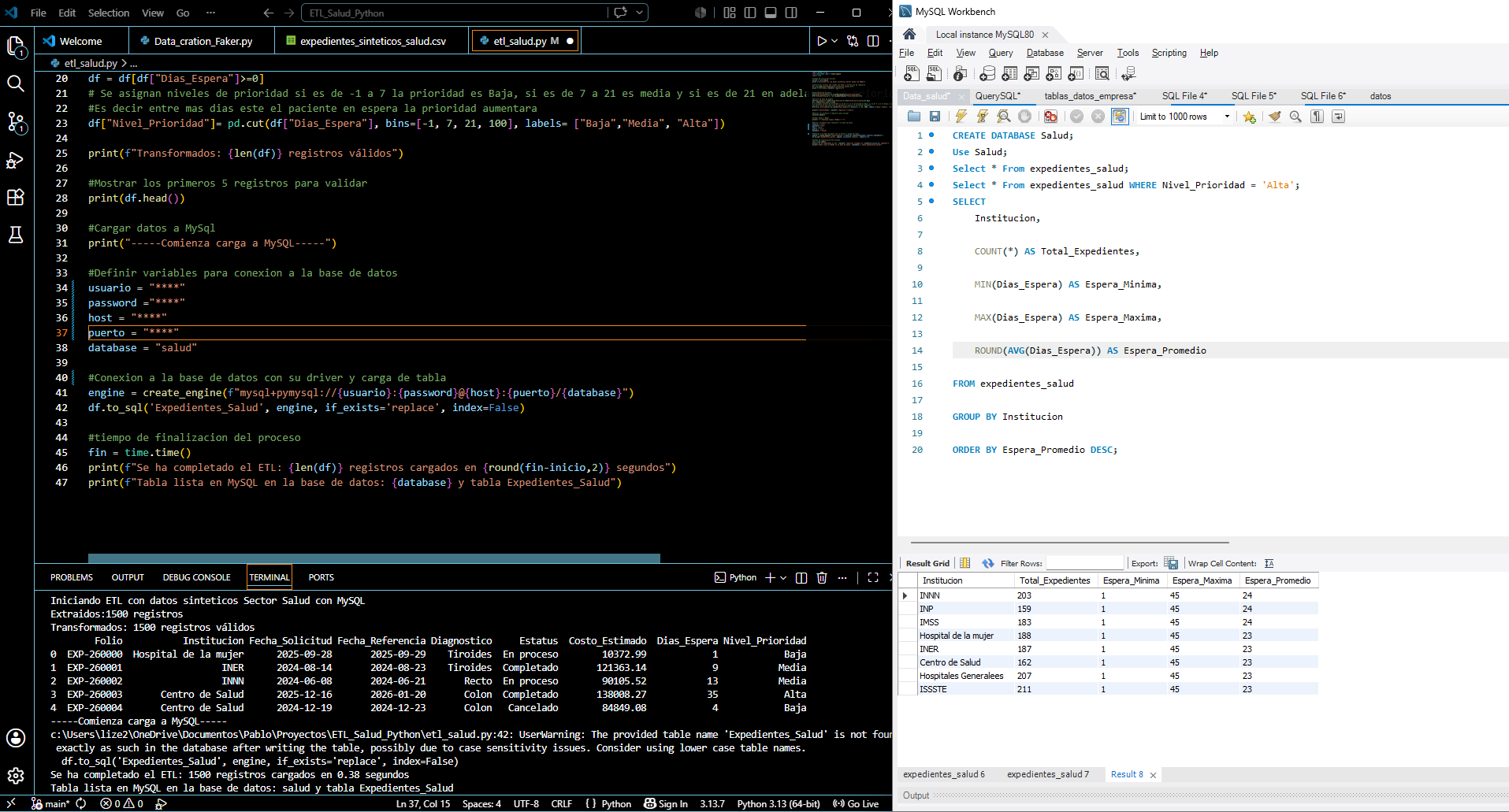1509x812 pixels.
Task: Open VS Code Manage gear menu
Action: coord(16,776)
